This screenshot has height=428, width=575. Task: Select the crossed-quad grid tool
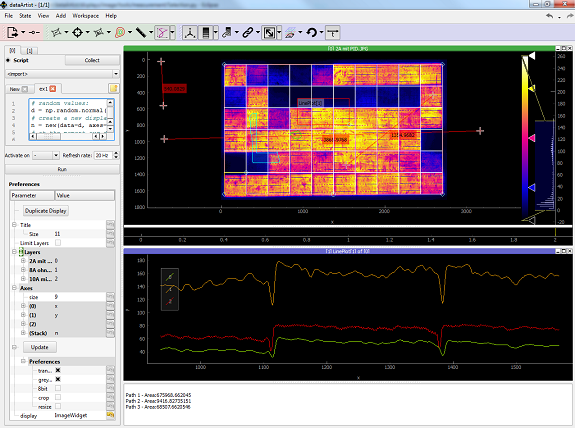pos(98,32)
